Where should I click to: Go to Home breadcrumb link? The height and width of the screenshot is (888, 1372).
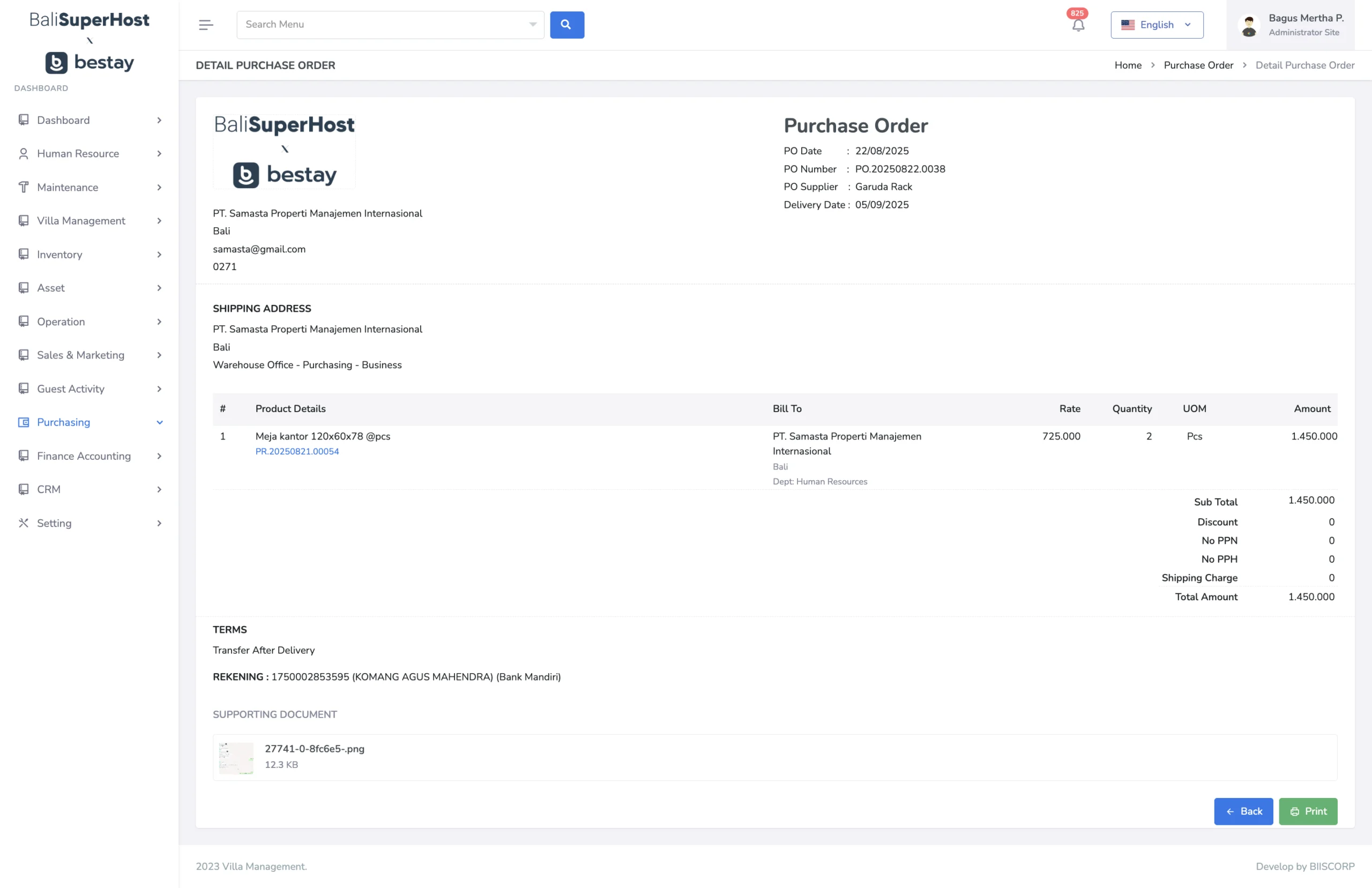click(1128, 65)
